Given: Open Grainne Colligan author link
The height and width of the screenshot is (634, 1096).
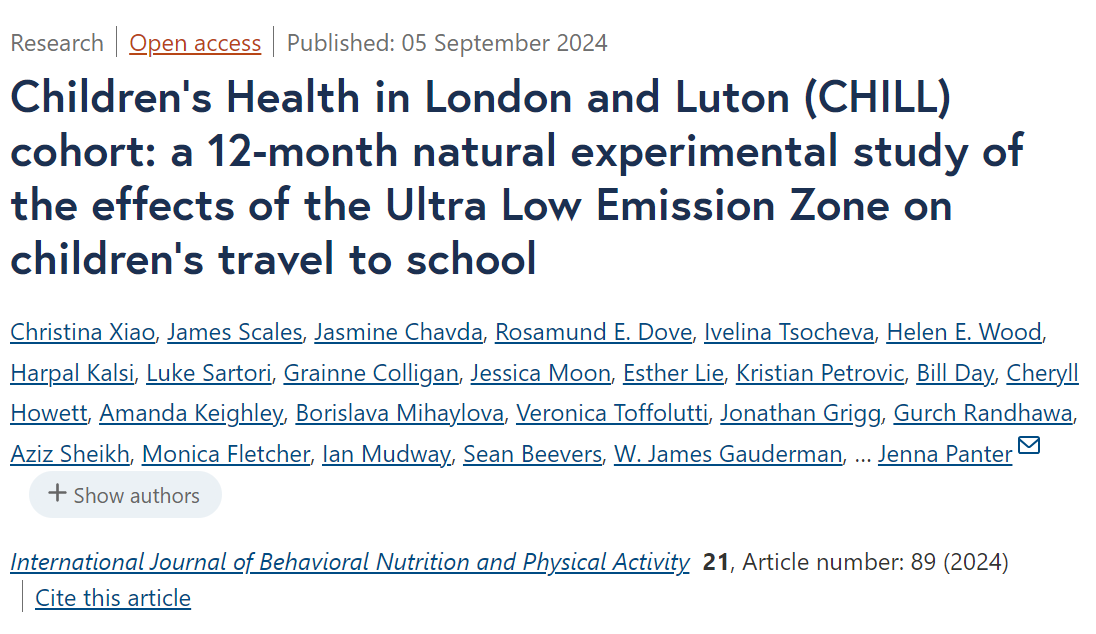Looking at the screenshot, I should (371, 373).
